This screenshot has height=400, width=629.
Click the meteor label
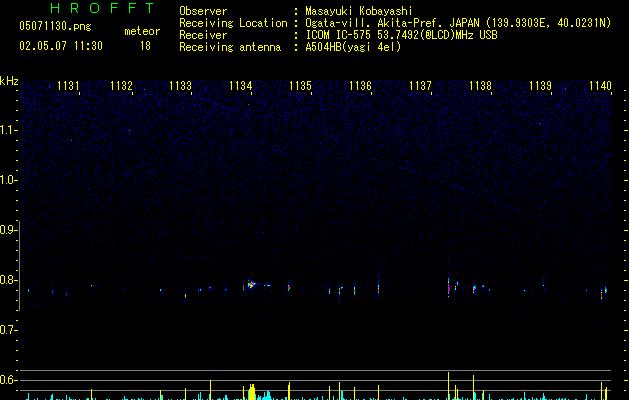[142, 31]
